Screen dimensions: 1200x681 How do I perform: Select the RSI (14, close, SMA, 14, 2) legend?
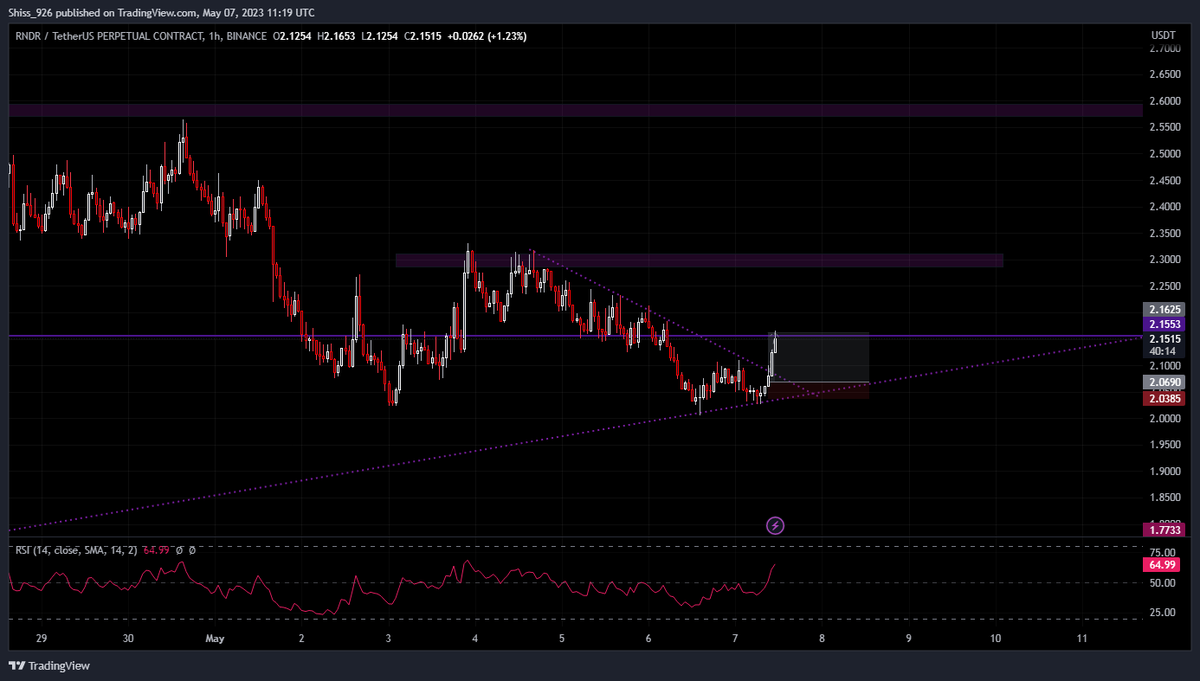pyautogui.click(x=75, y=549)
